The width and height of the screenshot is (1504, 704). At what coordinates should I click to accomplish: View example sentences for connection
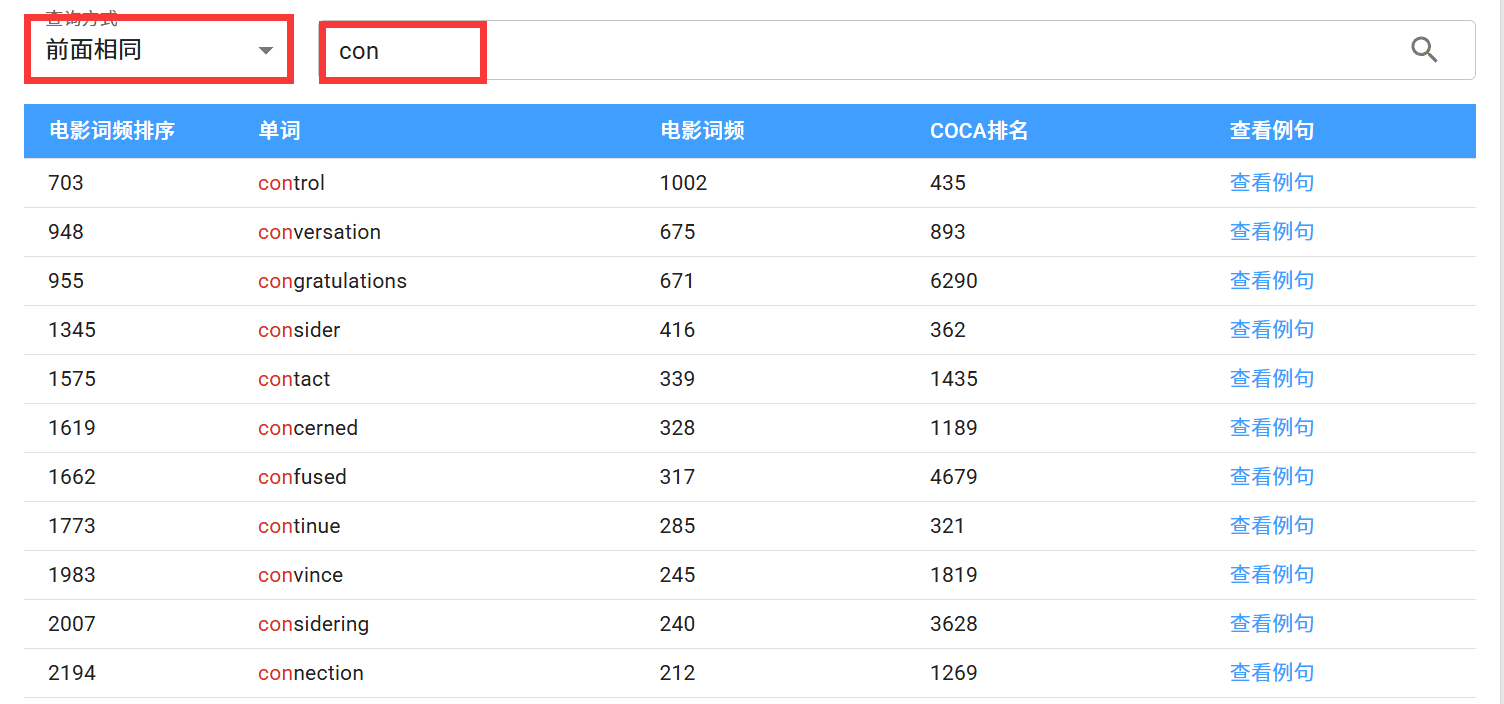click(1271, 673)
